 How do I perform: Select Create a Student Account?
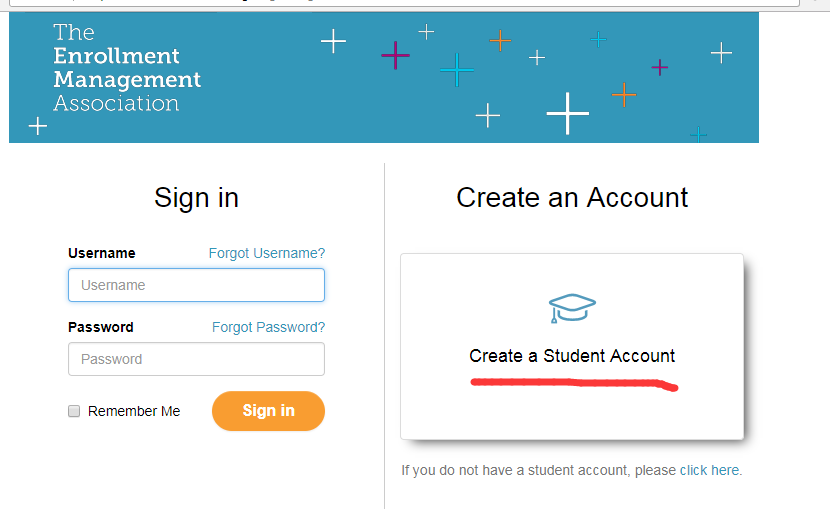[572, 347]
